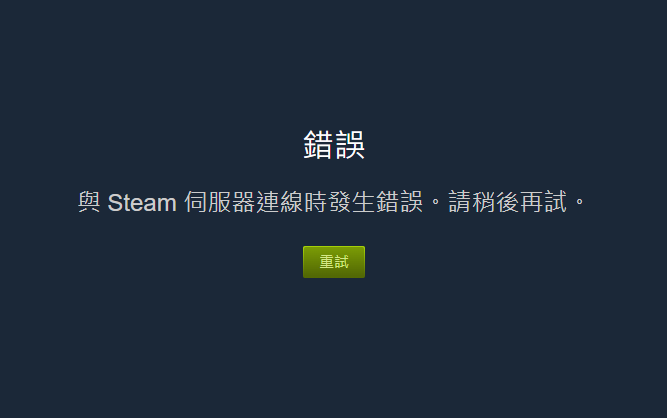Reload by choosing the olive-green retry button

(334, 262)
